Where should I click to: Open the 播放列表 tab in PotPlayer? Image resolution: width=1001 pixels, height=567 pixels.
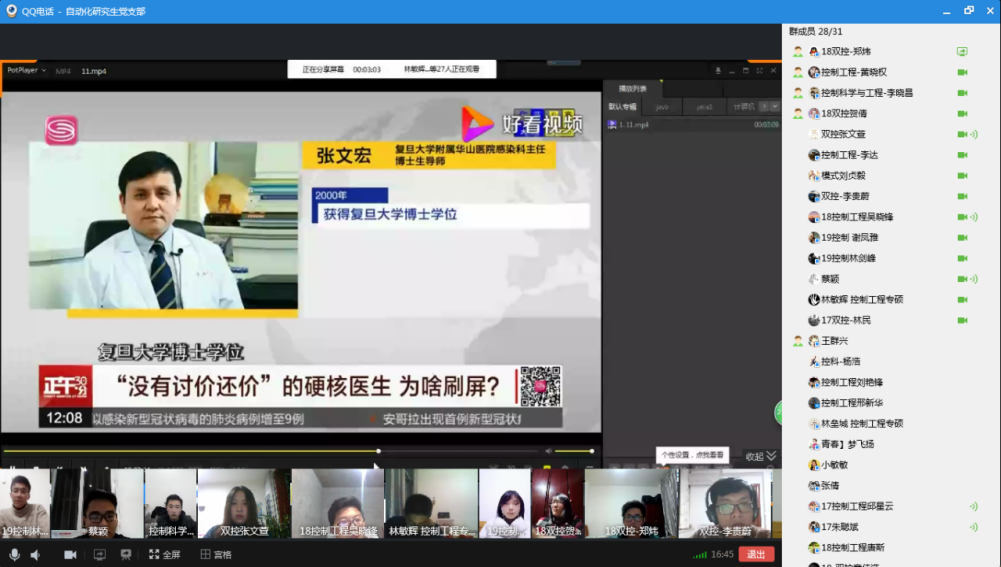[632, 89]
